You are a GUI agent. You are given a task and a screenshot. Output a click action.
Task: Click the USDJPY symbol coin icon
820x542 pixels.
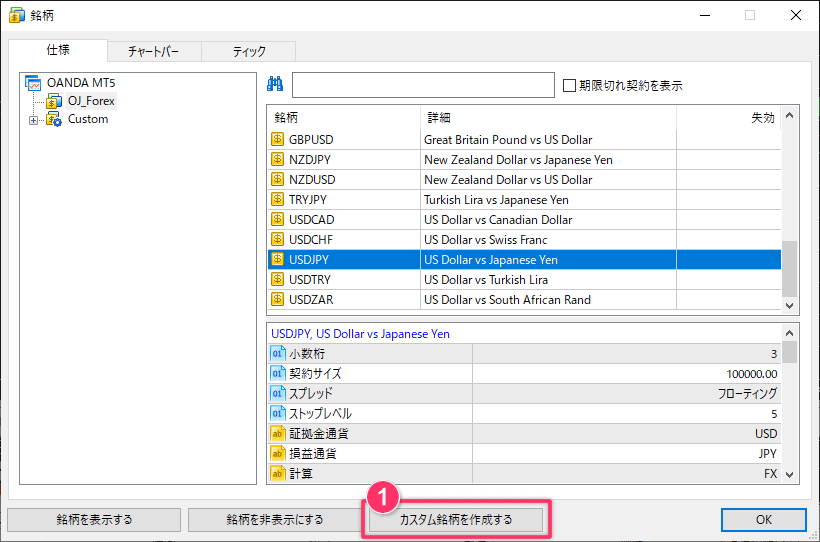277,259
